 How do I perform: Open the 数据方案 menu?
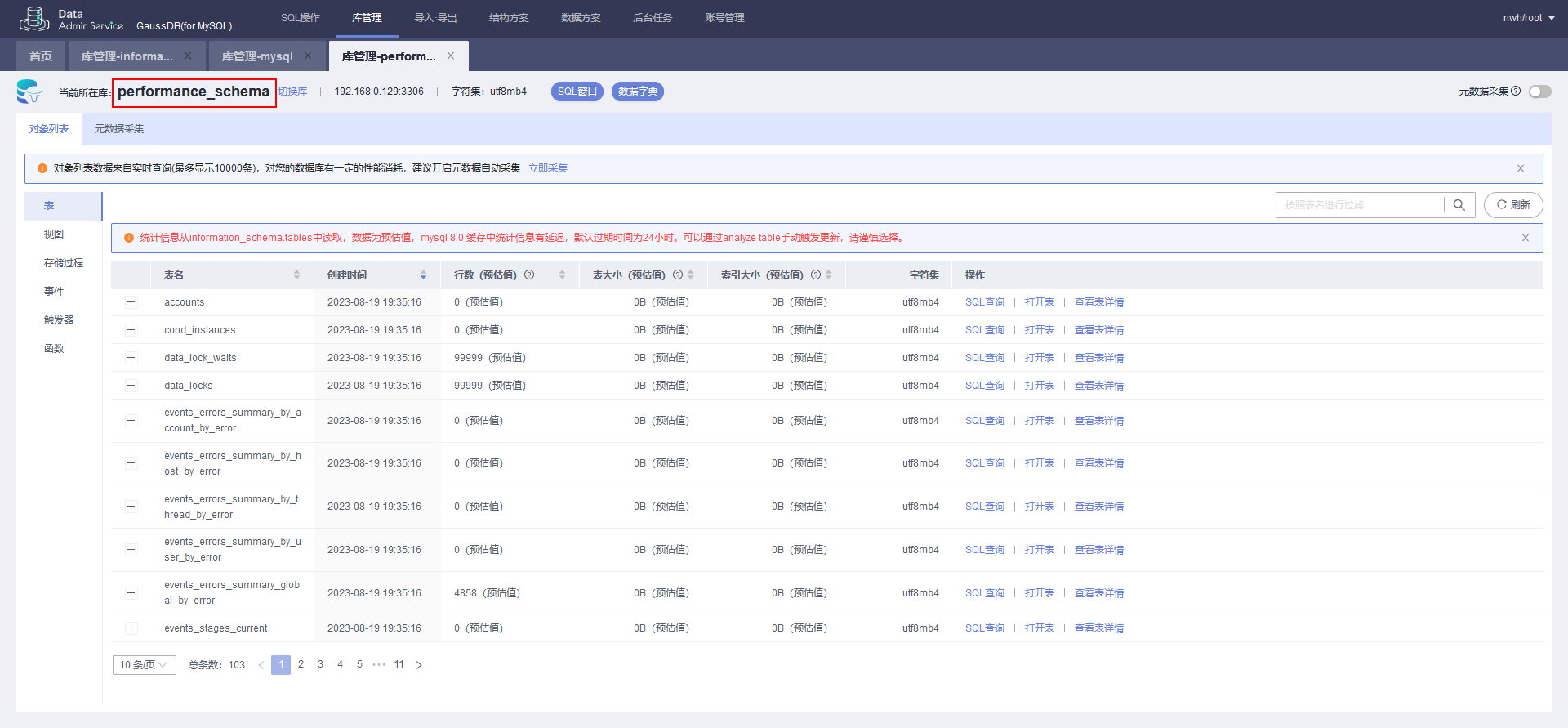(x=581, y=18)
